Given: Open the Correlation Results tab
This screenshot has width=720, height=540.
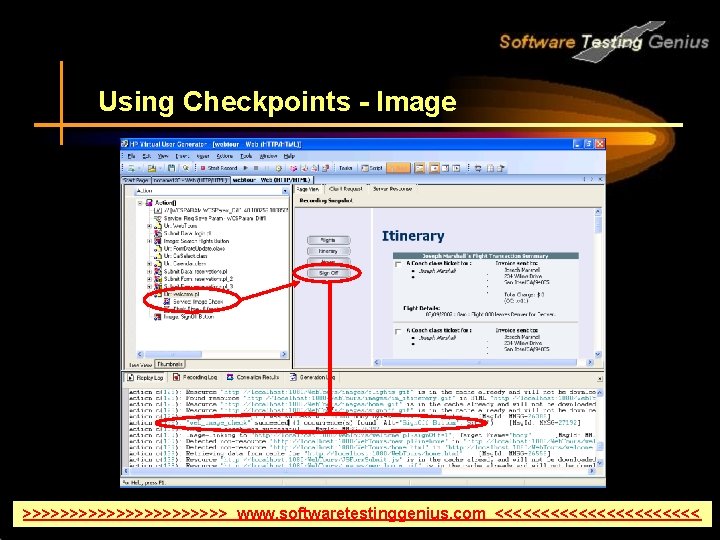Looking at the screenshot, I should [253, 377].
